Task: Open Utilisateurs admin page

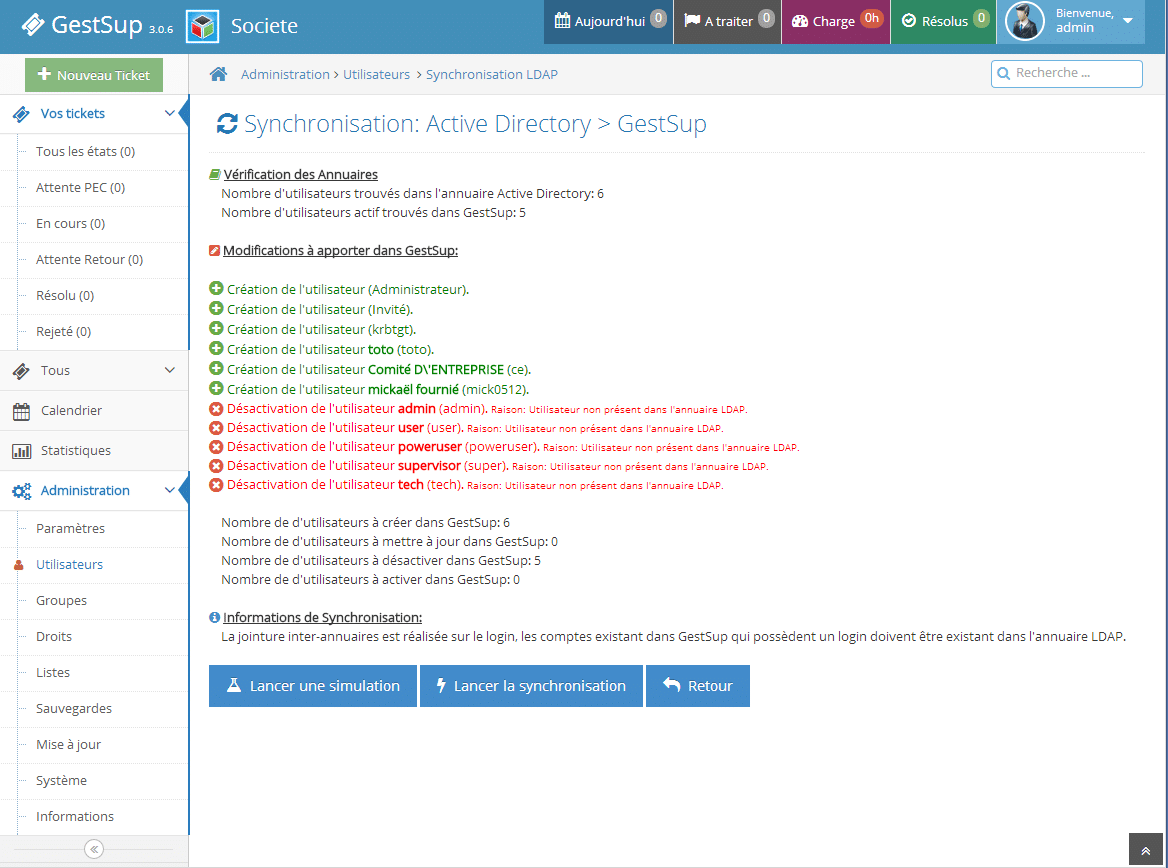Action: tap(69, 565)
